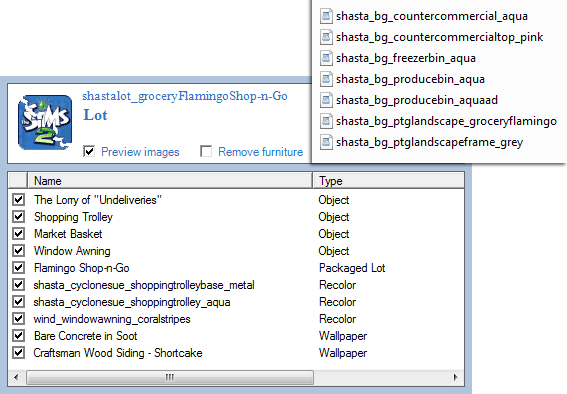The height and width of the screenshot is (394, 567).
Task: Uncheck Bare Concrete in Soot checkbox
Action: click(18, 335)
